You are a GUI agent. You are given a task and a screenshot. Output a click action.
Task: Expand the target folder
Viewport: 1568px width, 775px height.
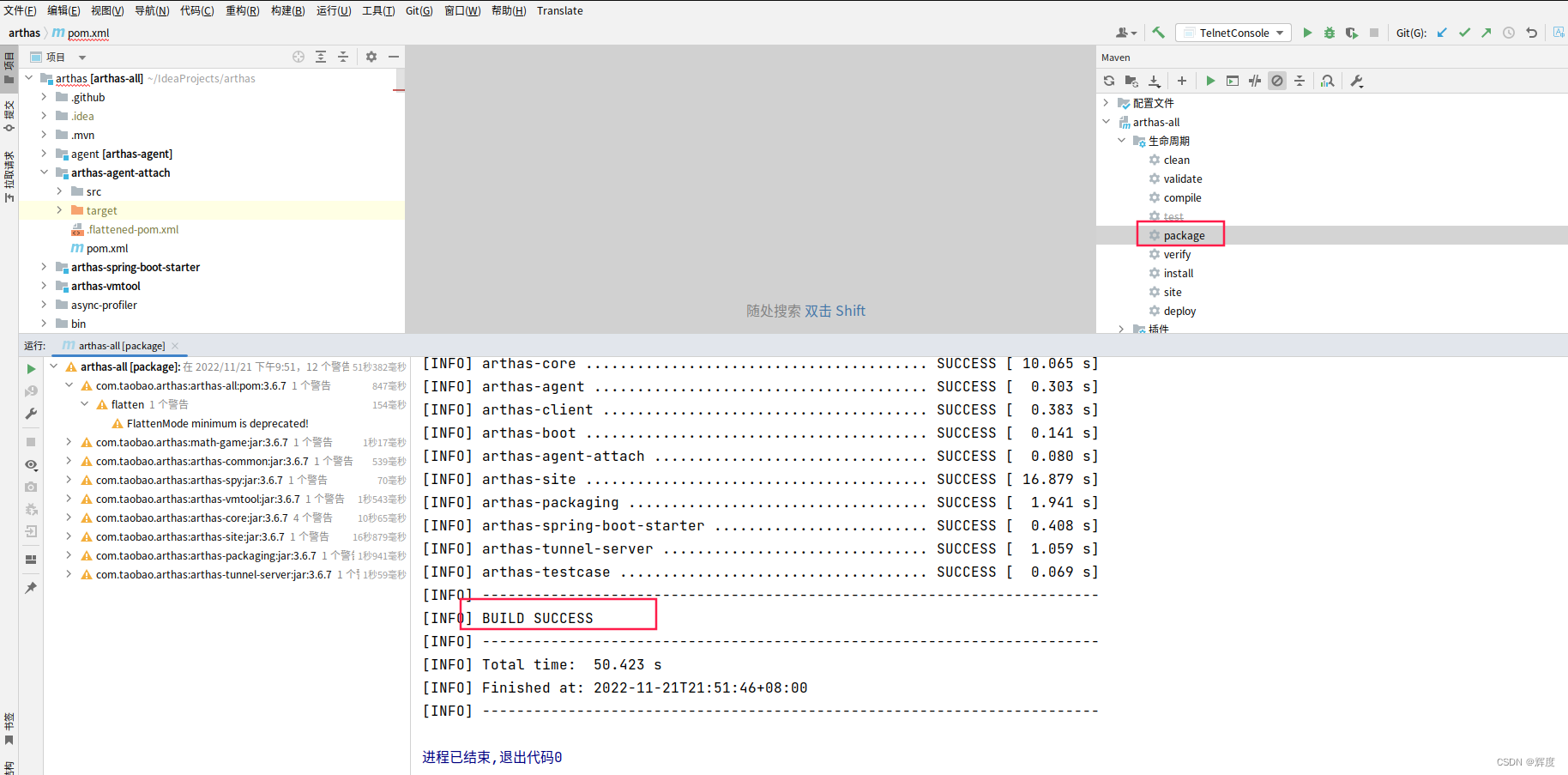pyautogui.click(x=59, y=210)
